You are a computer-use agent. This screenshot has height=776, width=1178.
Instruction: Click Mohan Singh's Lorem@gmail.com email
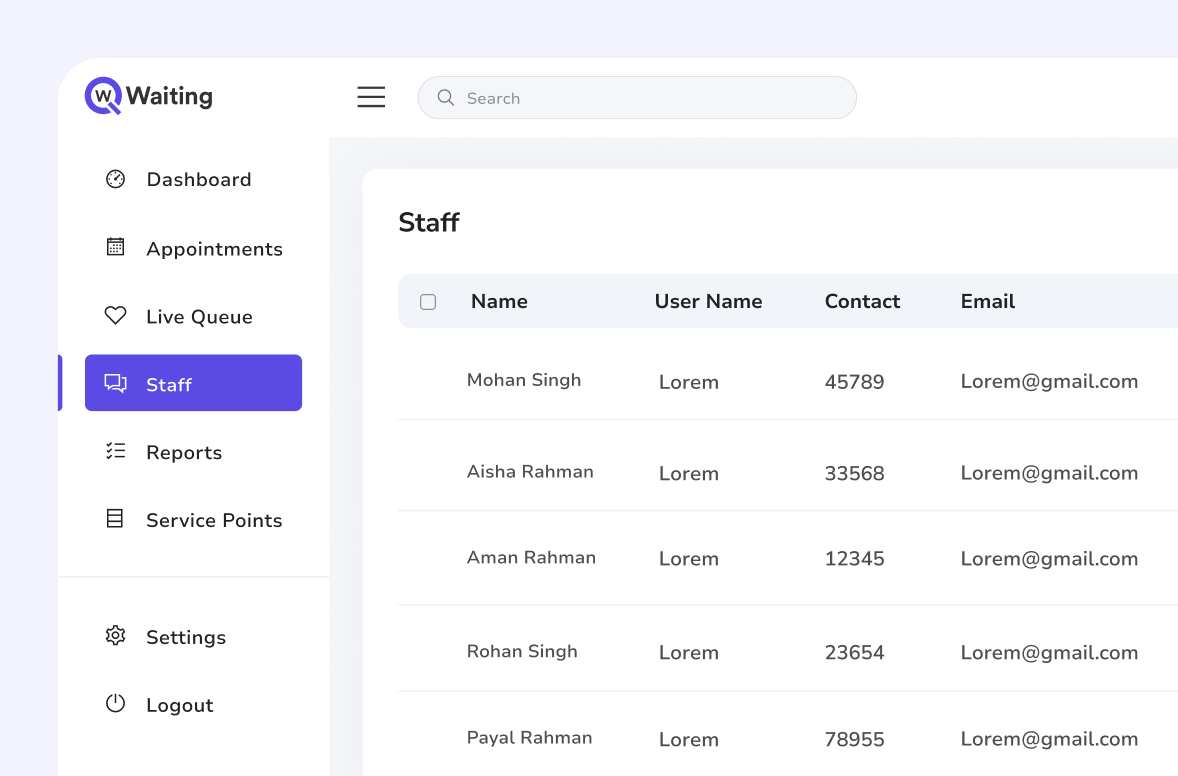pos(1049,381)
